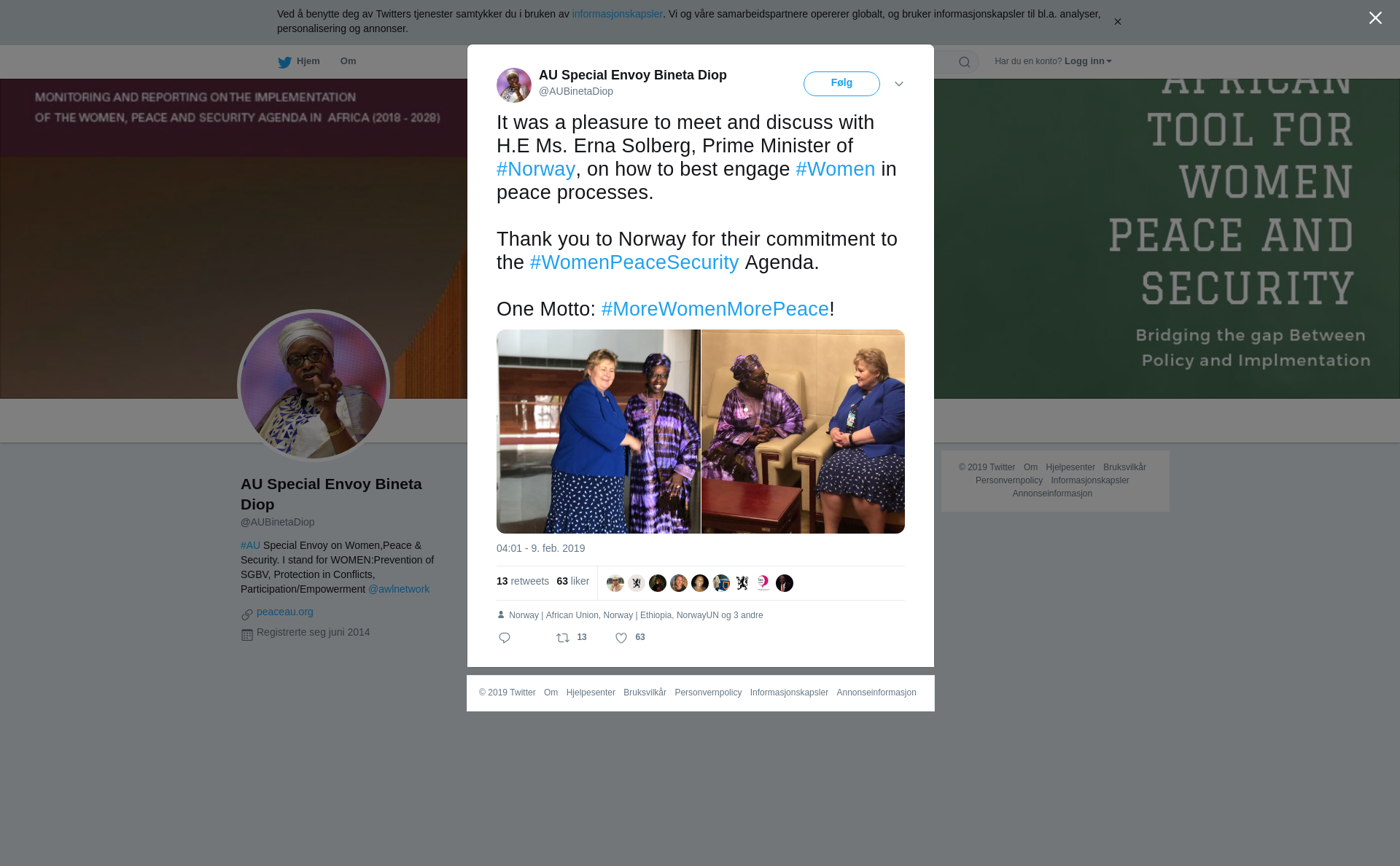Open third liker avatar in likes row

pyautogui.click(x=658, y=583)
